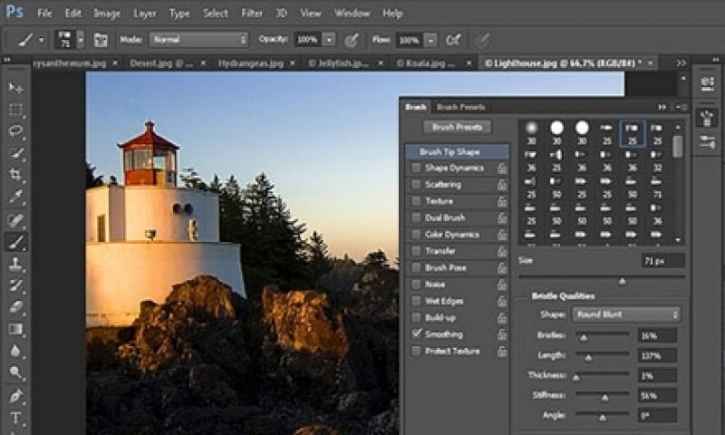725x435 pixels.
Task: Expand the Opacity percentage dropdown arrow
Action: pyautogui.click(x=329, y=40)
